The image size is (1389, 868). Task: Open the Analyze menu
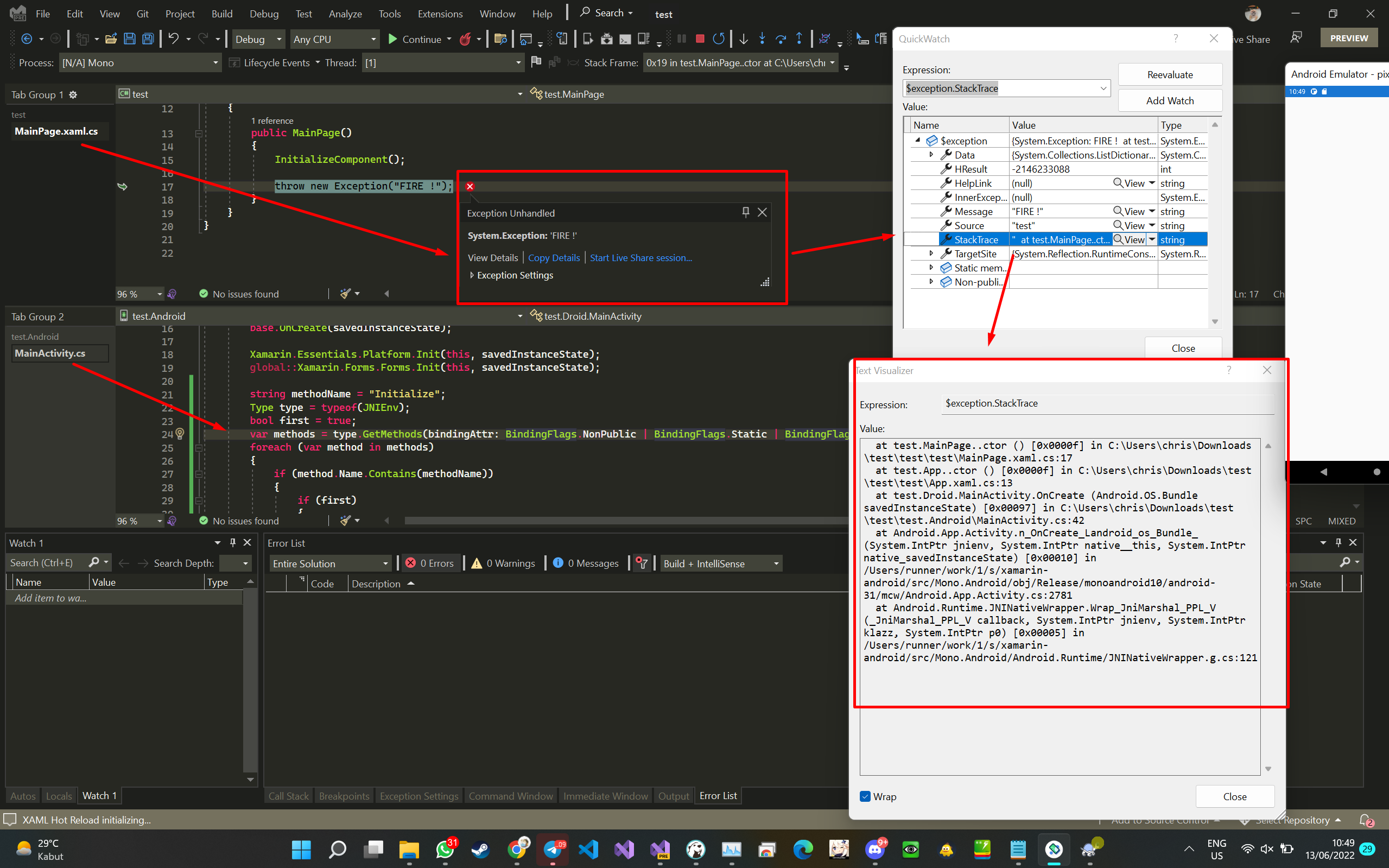click(x=345, y=14)
